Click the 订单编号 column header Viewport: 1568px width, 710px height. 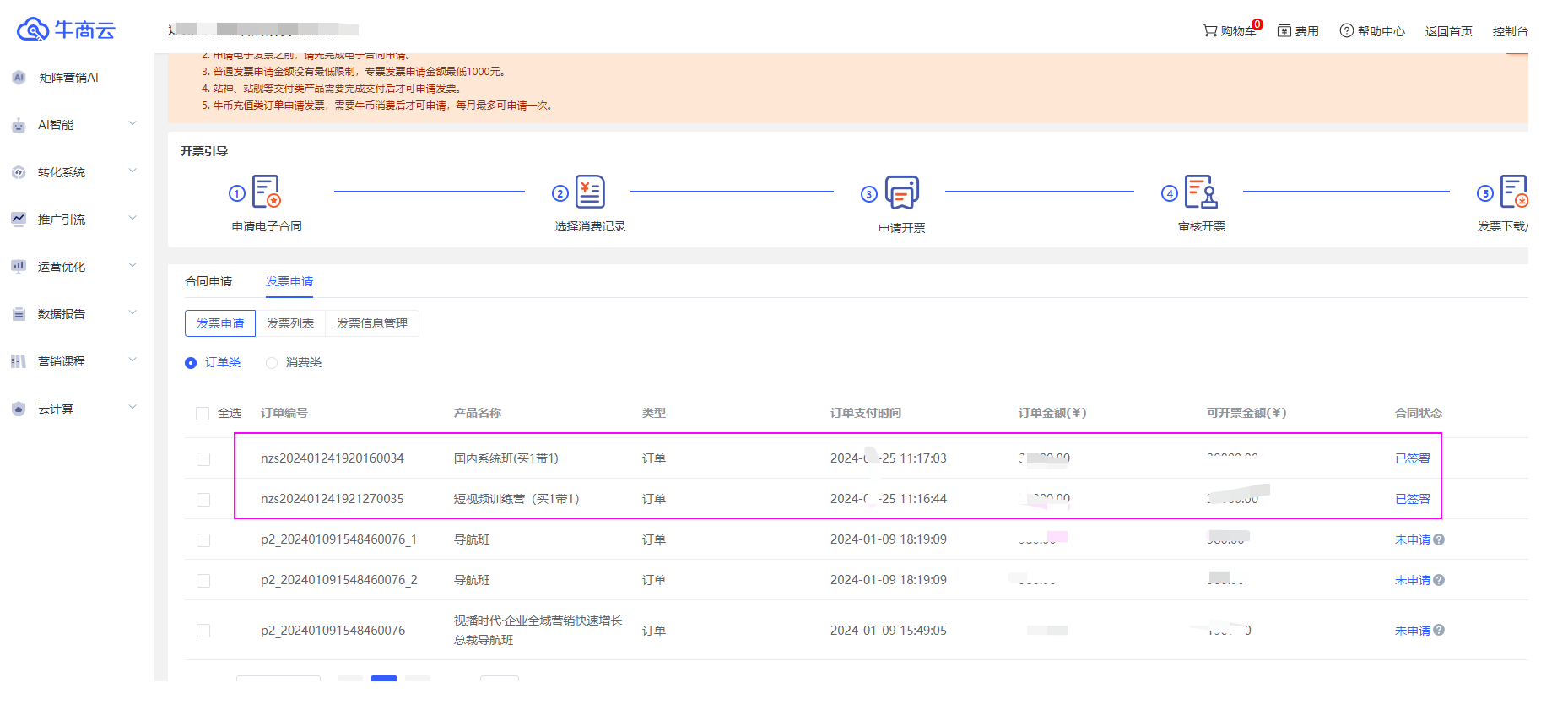pyautogui.click(x=284, y=413)
